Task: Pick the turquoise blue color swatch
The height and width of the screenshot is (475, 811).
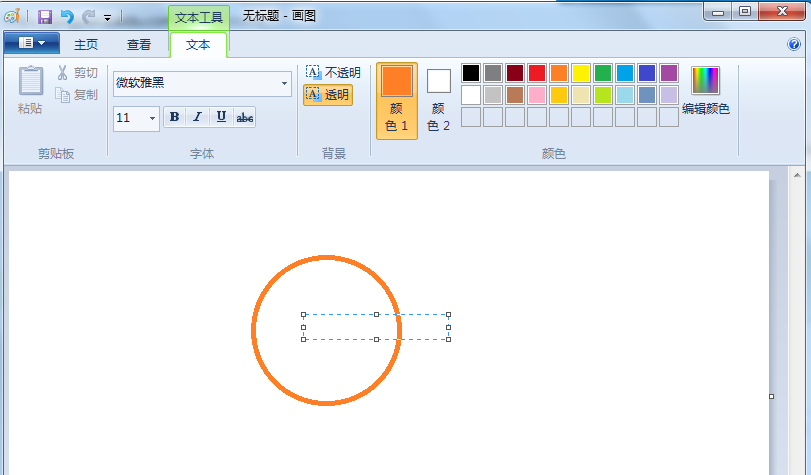Action: tap(625, 73)
